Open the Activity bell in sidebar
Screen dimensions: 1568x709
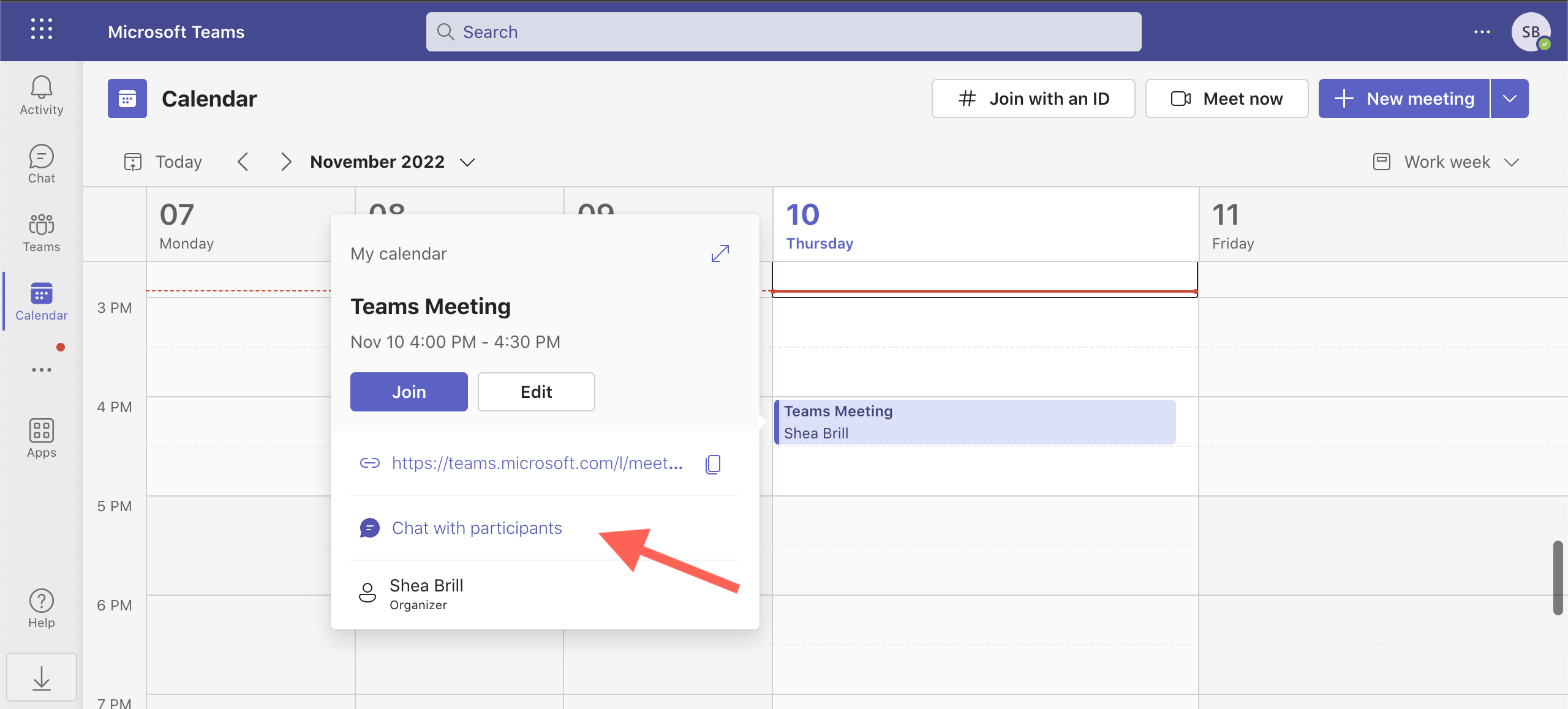coord(42,96)
